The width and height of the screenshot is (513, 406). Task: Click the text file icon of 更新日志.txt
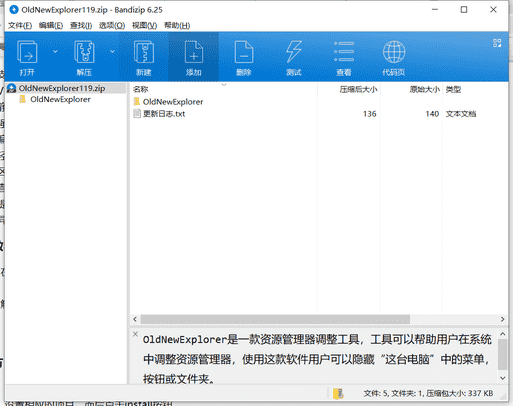tap(137, 114)
